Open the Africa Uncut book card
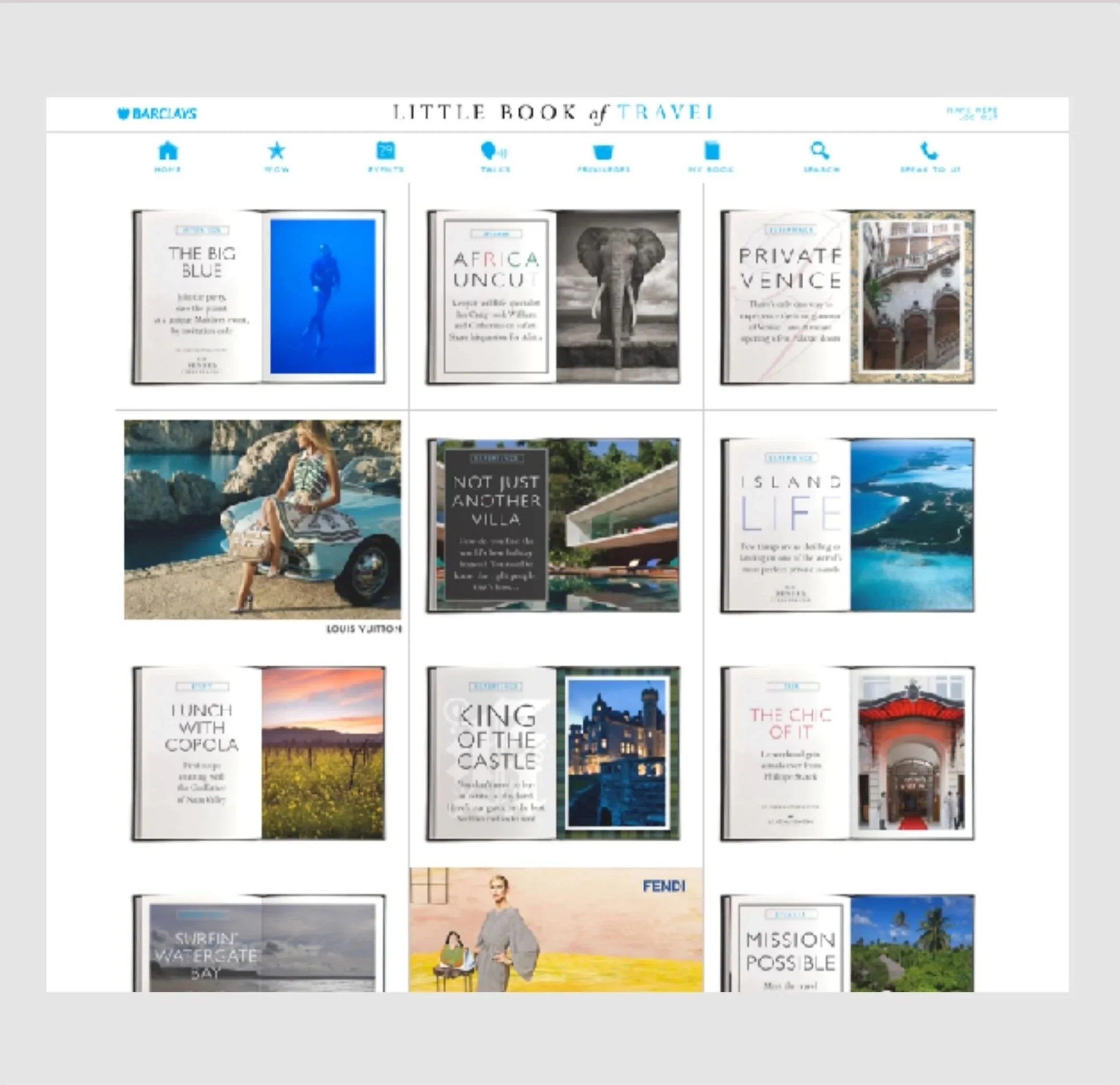1120x1085 pixels. (x=553, y=297)
